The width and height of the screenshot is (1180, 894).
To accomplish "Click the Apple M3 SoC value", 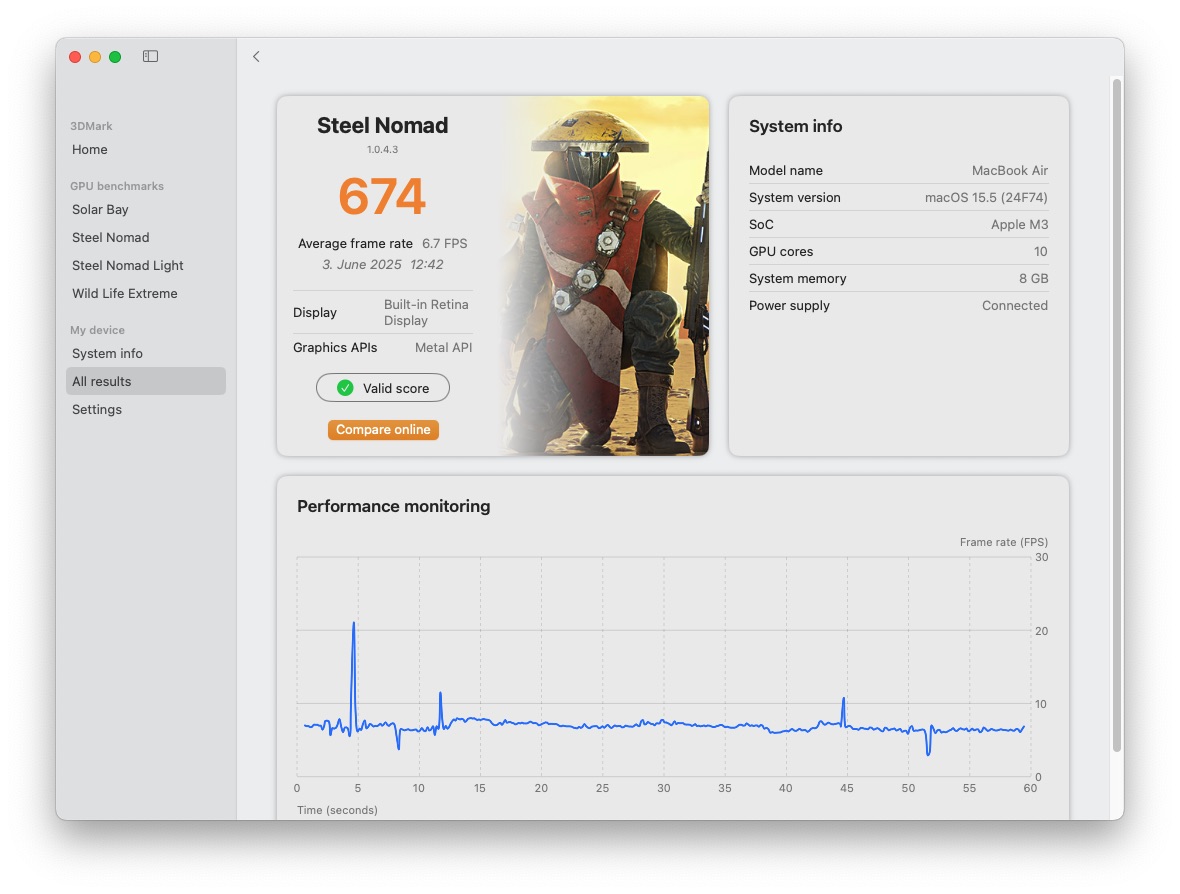I will pos(1020,225).
